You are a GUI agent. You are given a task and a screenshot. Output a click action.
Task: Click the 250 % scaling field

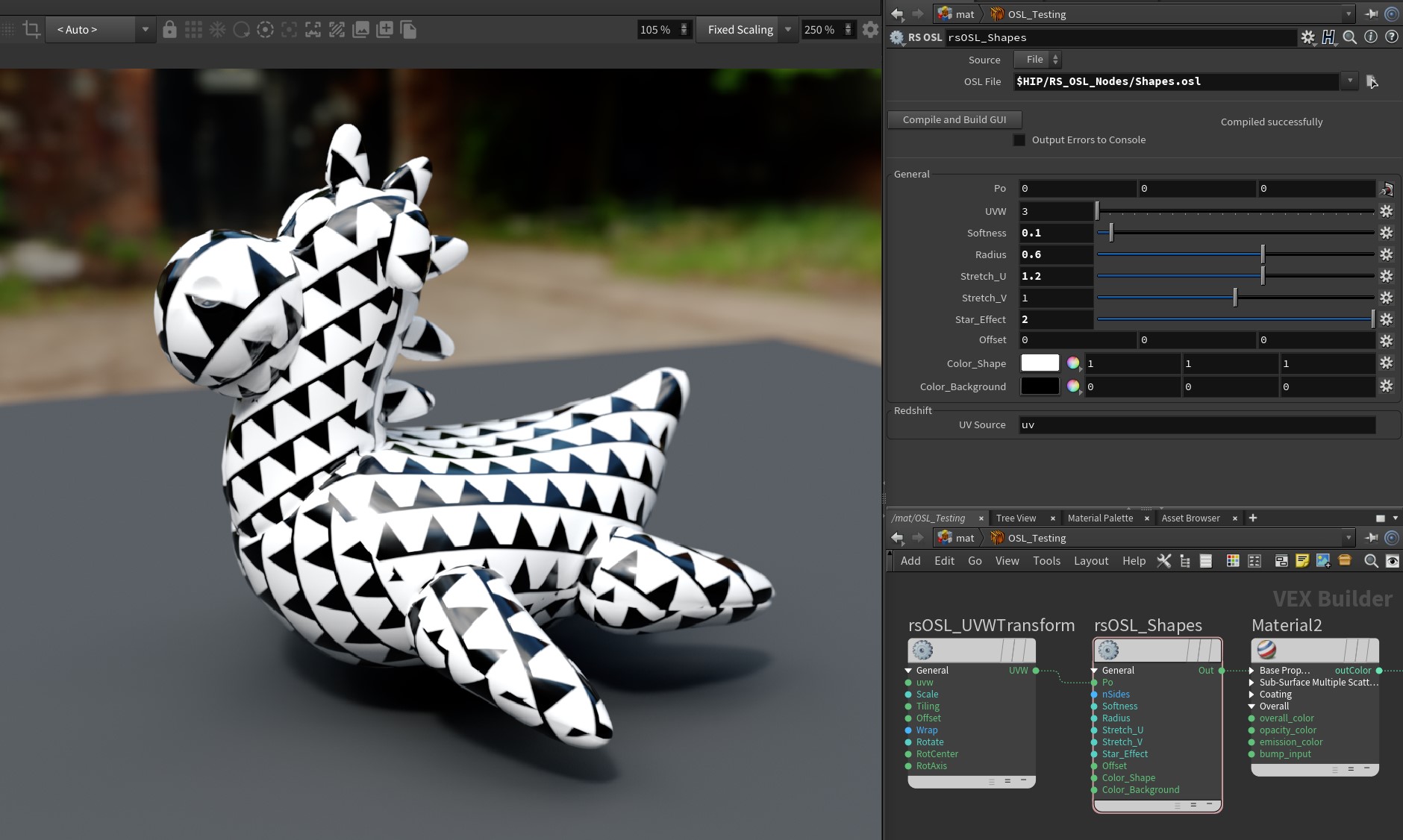(x=820, y=30)
